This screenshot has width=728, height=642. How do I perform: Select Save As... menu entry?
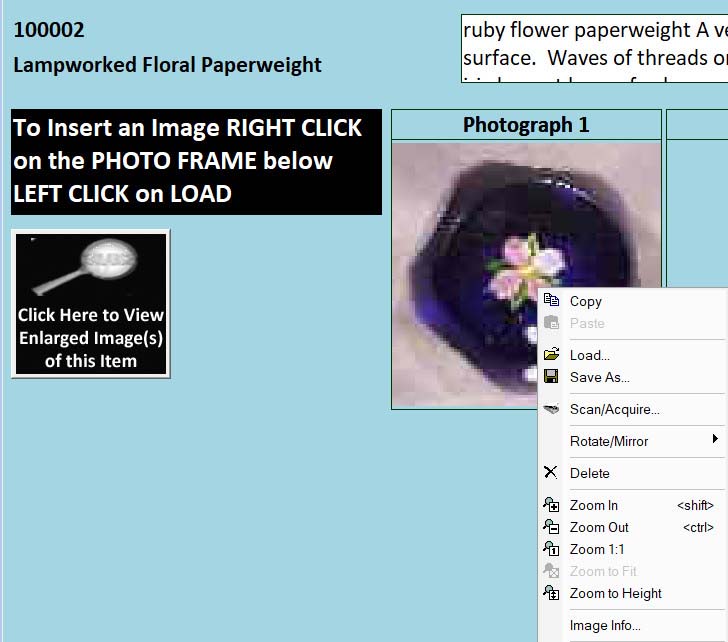(x=599, y=377)
